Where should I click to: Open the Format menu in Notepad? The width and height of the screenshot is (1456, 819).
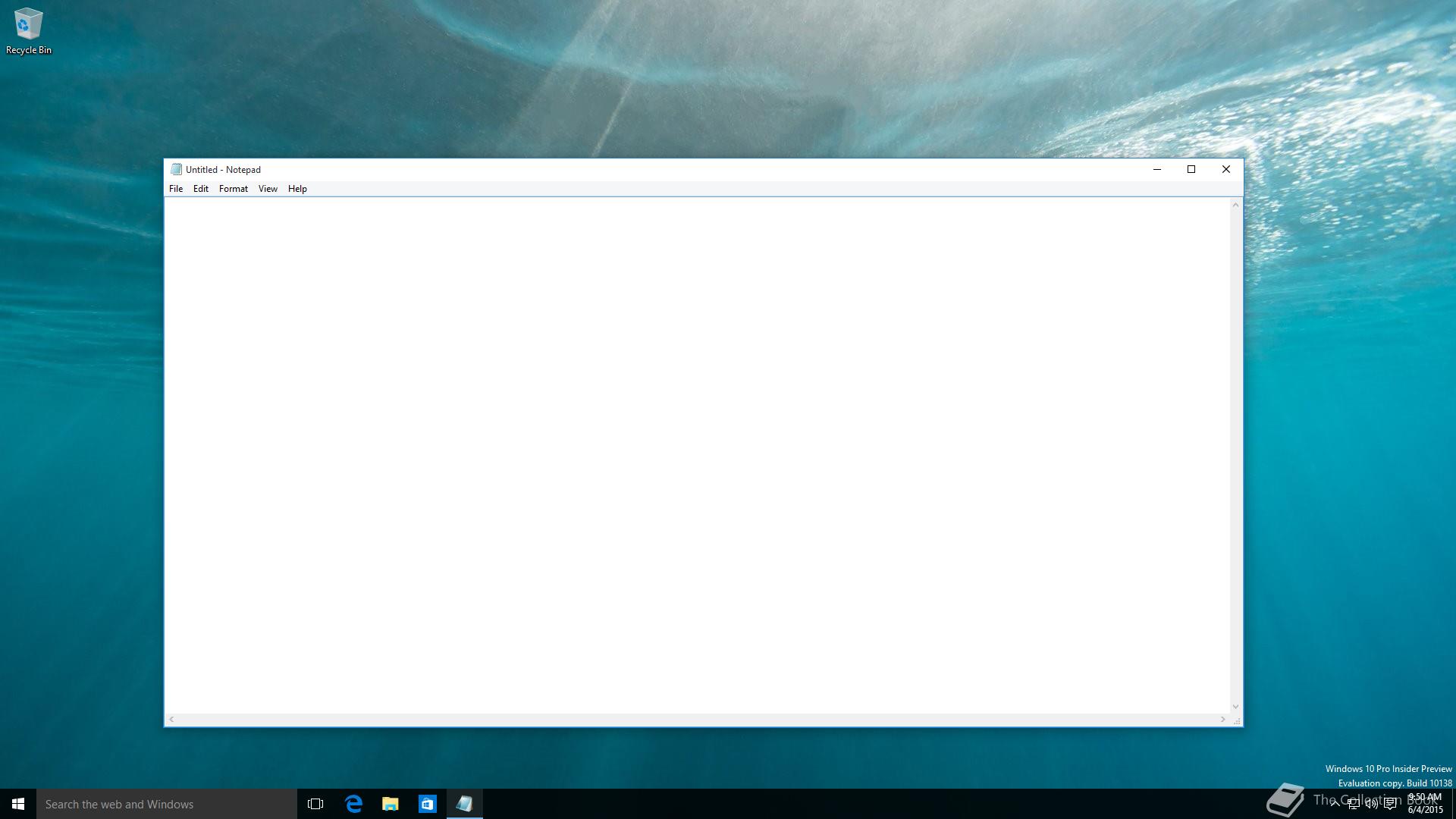234,189
